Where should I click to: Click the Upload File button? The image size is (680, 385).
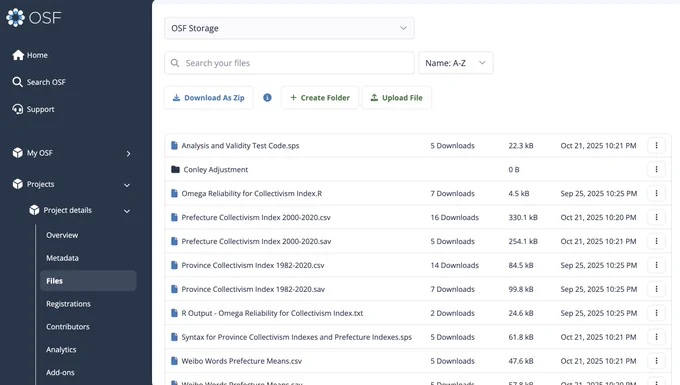coord(396,98)
